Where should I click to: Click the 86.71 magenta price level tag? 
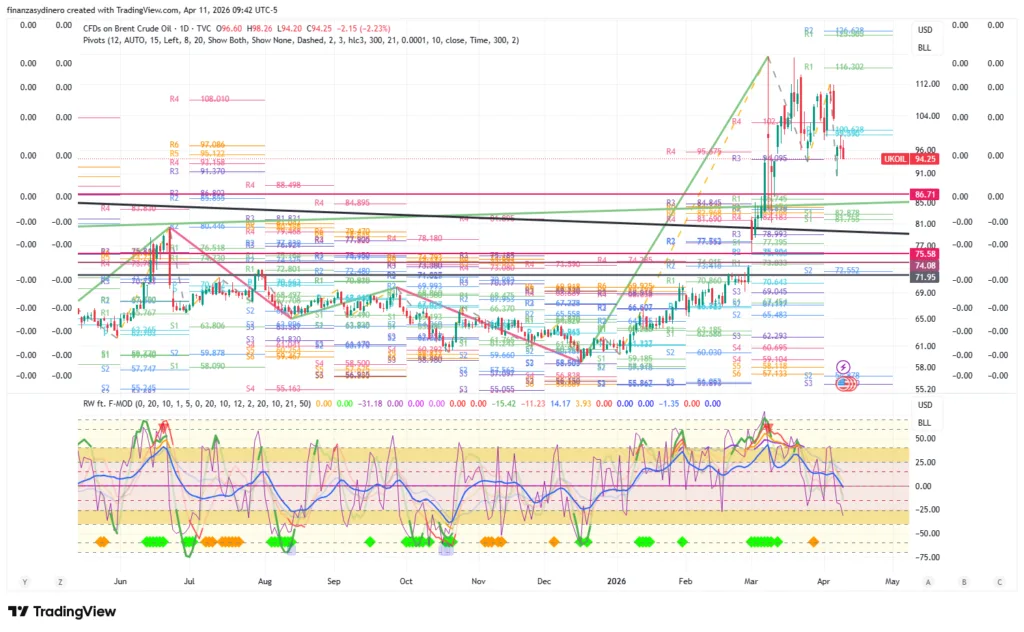[x=924, y=193]
